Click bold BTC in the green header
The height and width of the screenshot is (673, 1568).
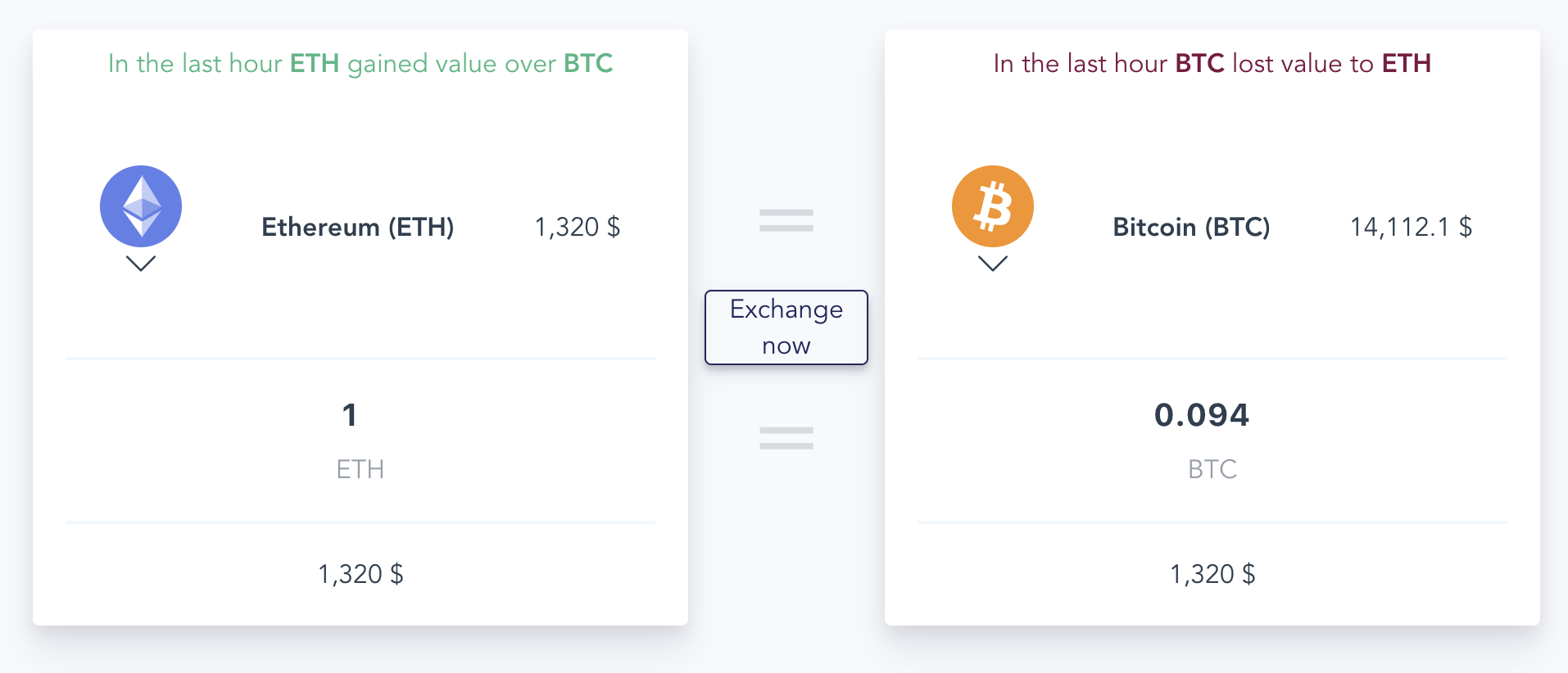pos(588,64)
